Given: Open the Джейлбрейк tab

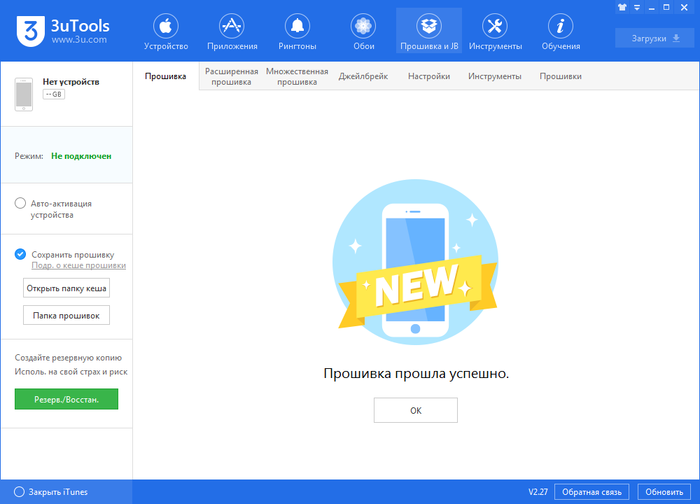Looking at the screenshot, I should click(x=363, y=76).
